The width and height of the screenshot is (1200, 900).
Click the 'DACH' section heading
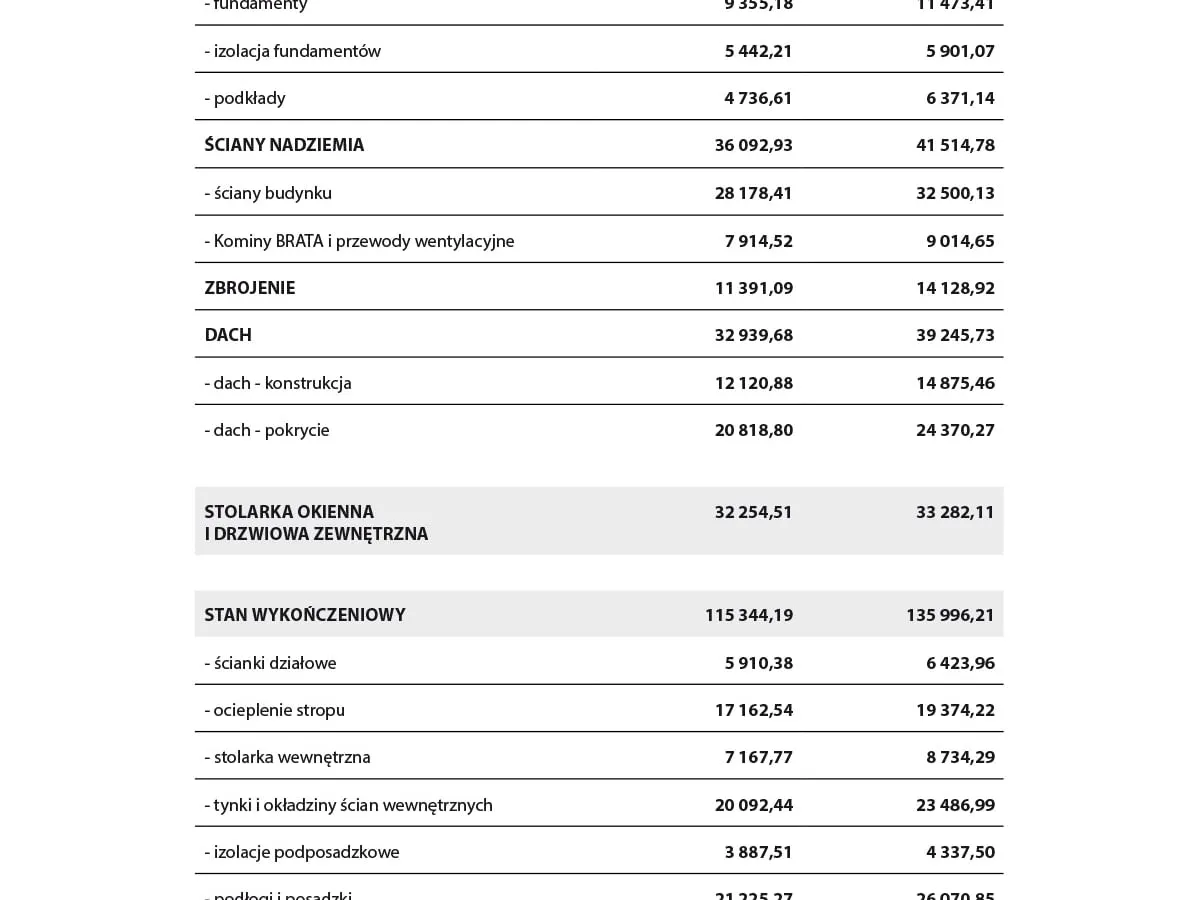pos(228,335)
